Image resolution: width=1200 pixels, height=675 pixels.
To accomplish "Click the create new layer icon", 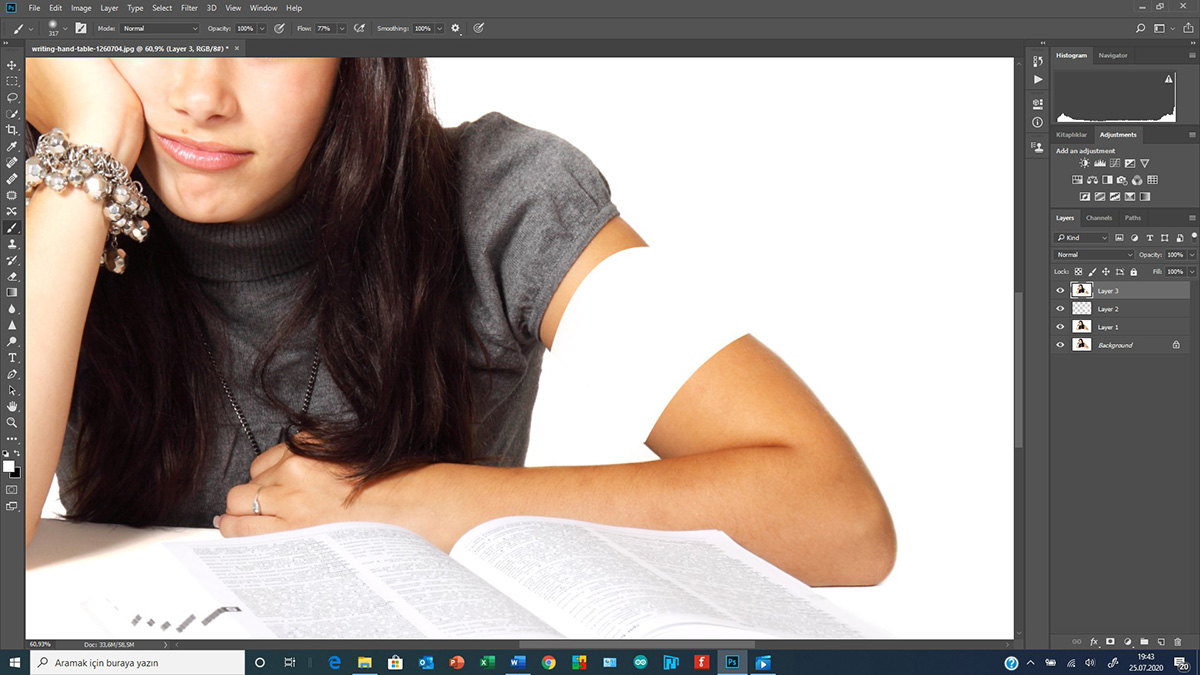I will (x=1161, y=641).
